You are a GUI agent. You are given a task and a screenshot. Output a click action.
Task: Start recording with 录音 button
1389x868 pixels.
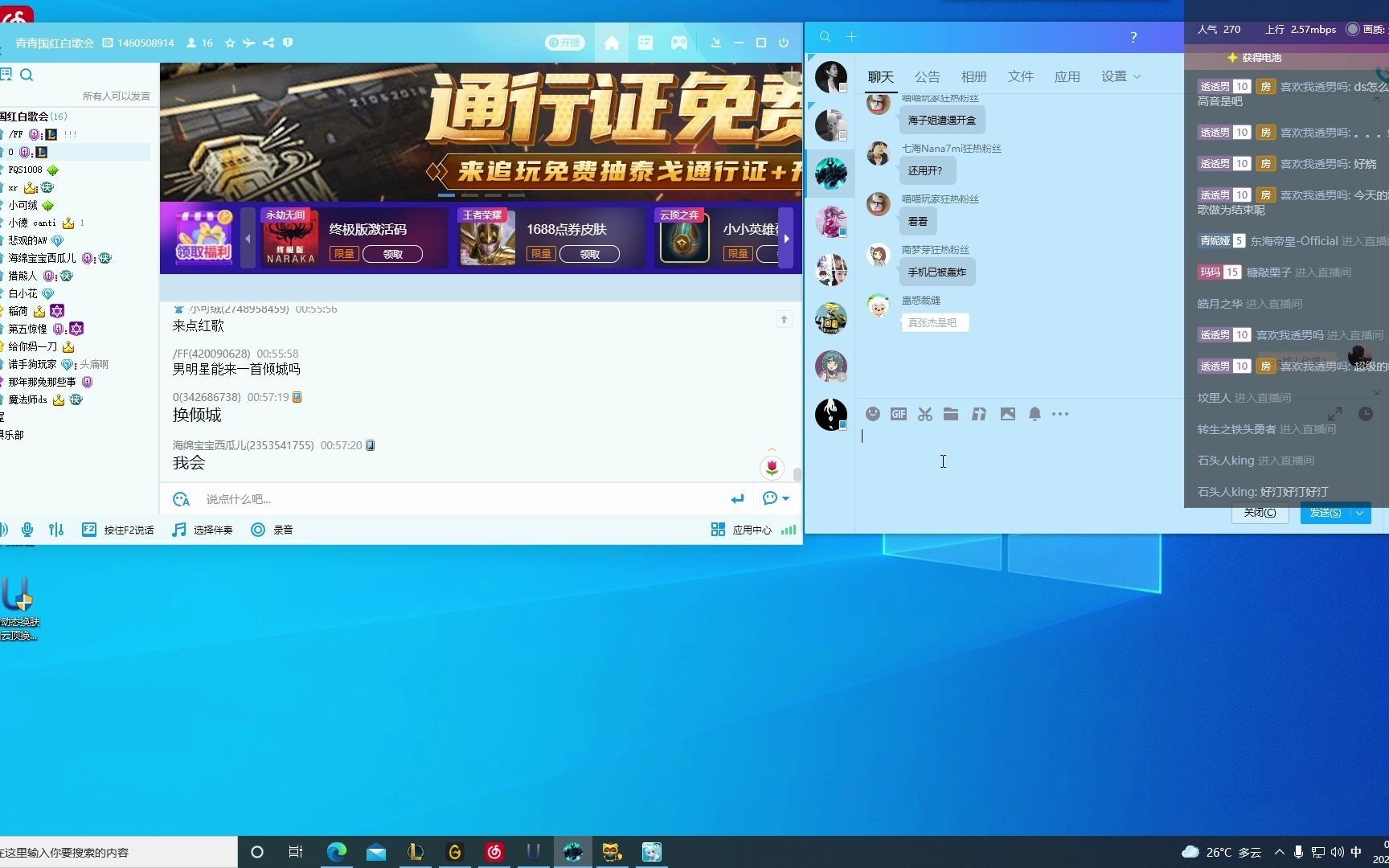(272, 530)
